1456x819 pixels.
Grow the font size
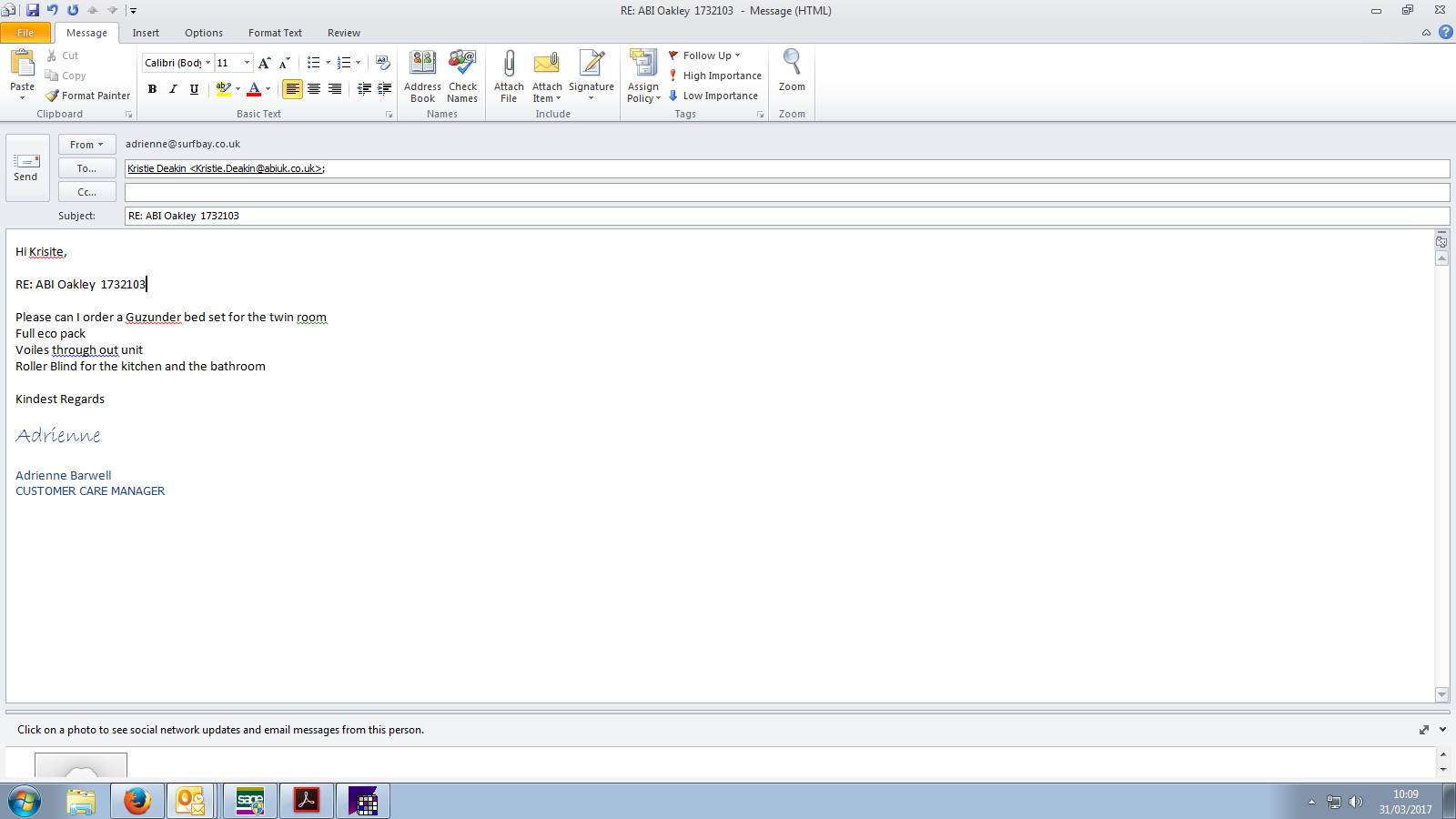[265, 63]
